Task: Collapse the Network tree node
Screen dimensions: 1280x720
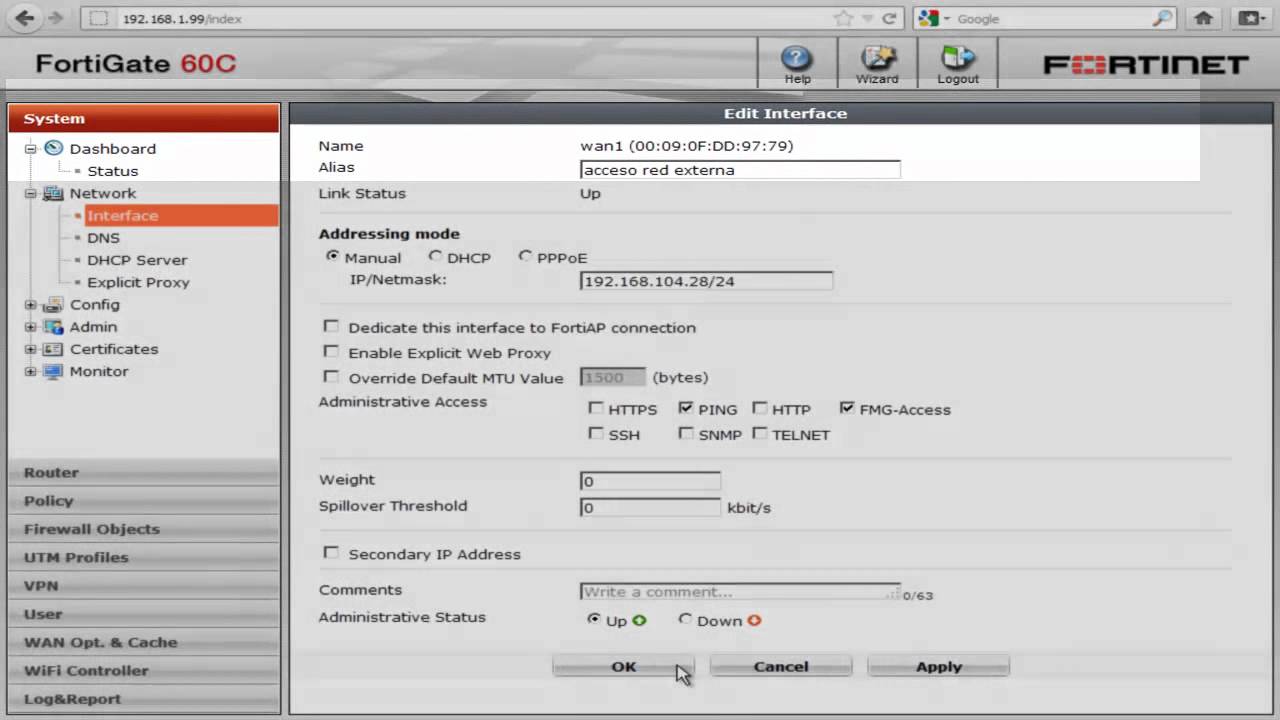Action: [30, 193]
